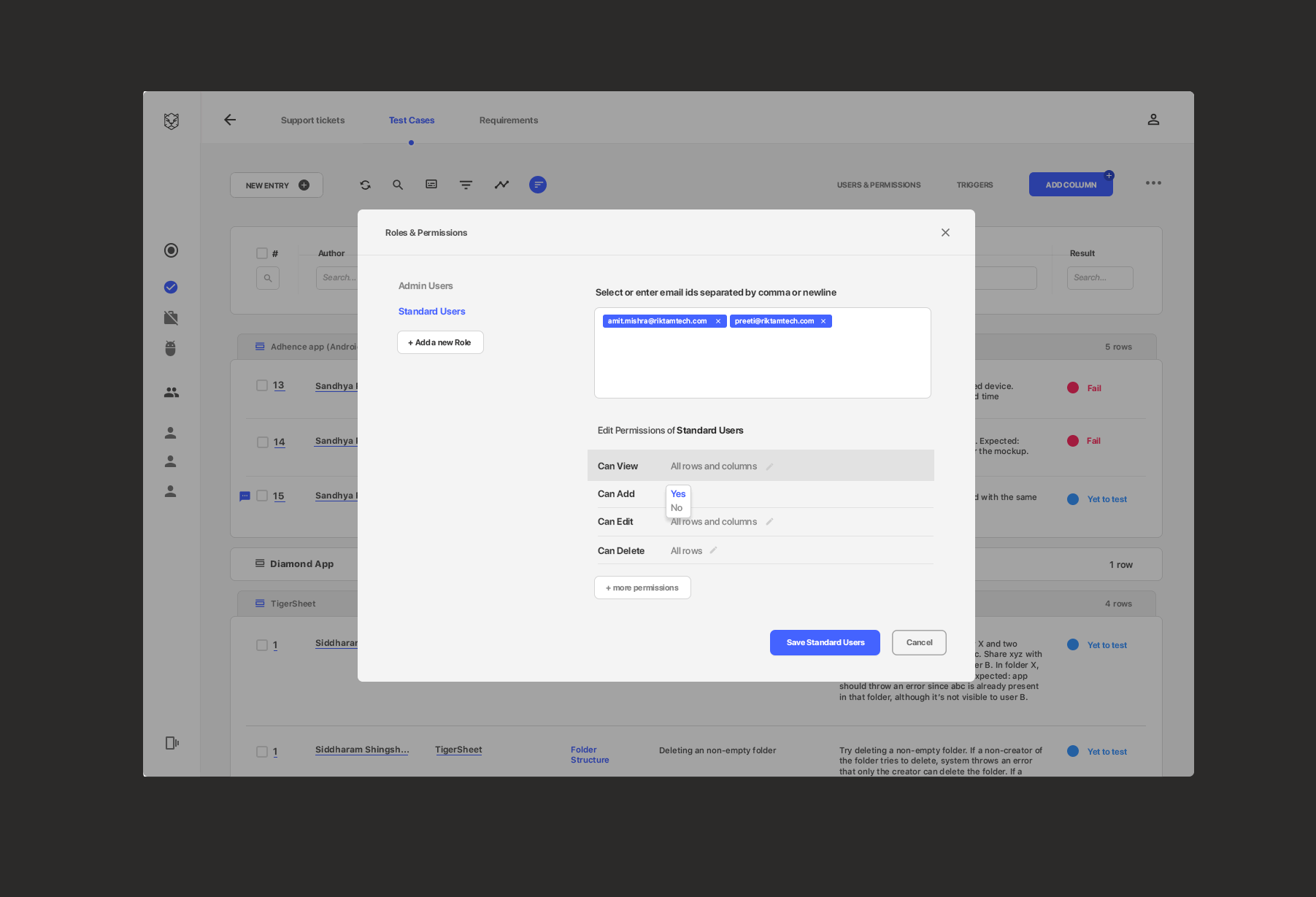Open comment bubble on row 15
Image resolution: width=1316 pixels, height=897 pixels.
245,496
